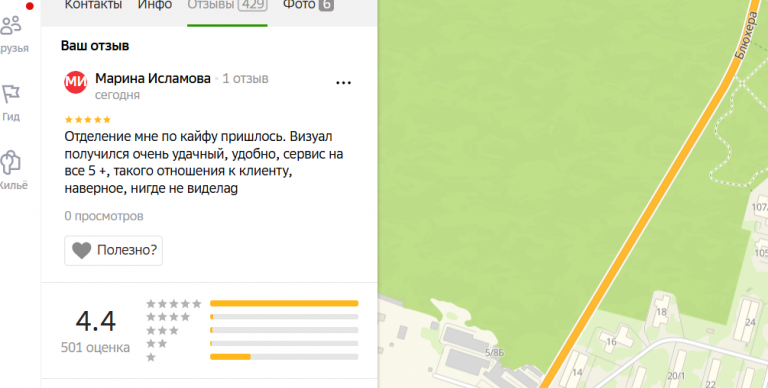The image size is (768, 388).
Task: Click the 4.4 overall rating
Action: point(96,321)
